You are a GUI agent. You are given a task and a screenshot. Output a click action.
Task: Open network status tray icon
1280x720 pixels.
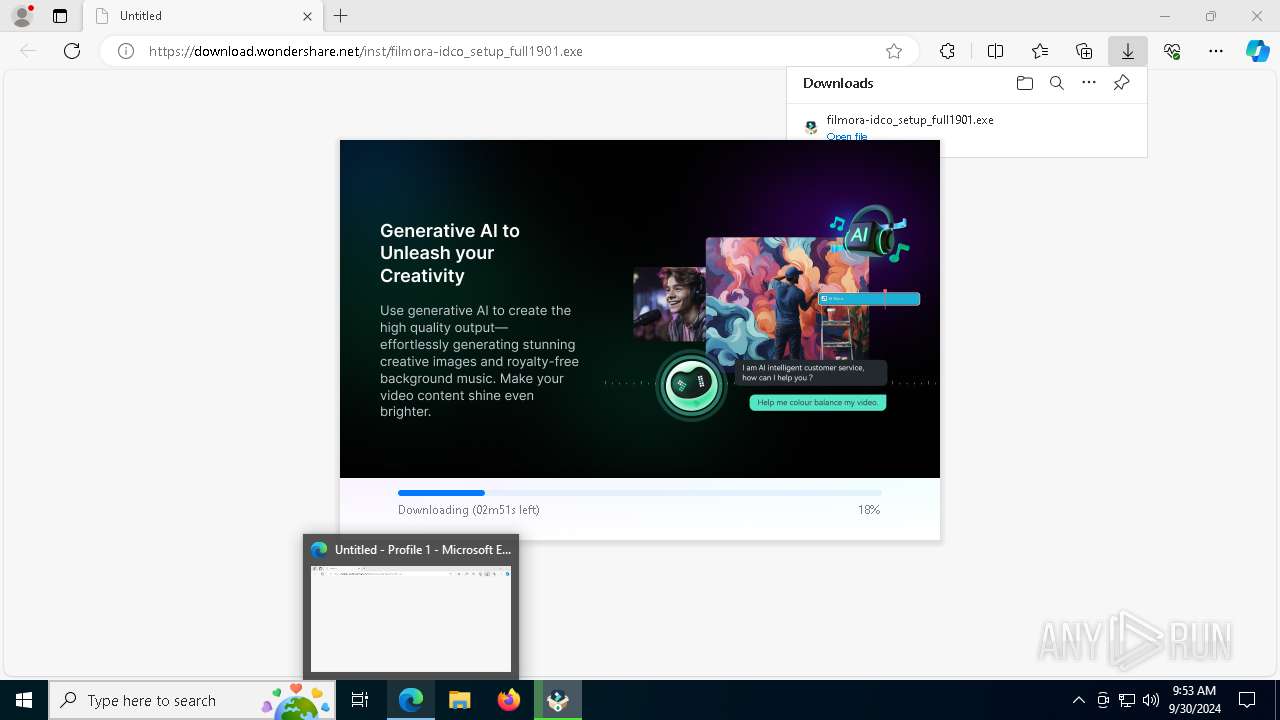tap(1127, 700)
